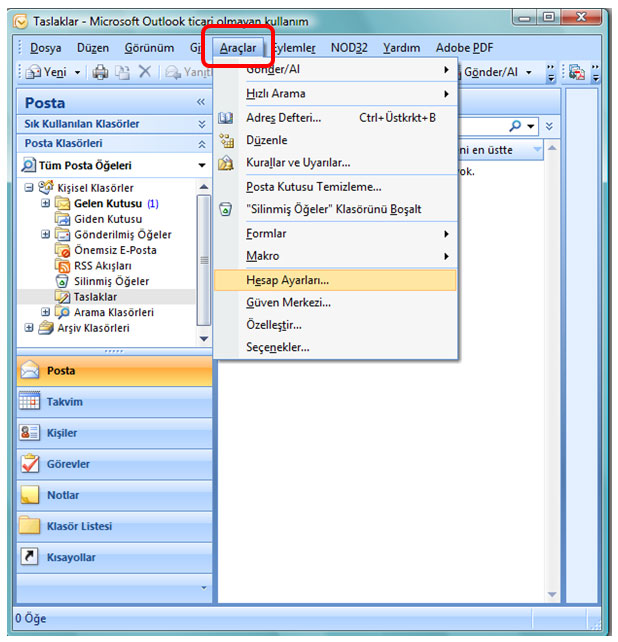Viewport: 618px width, 642px height.
Task: Click the Kısayollar shortcut arrow icon
Action: (x=29, y=556)
